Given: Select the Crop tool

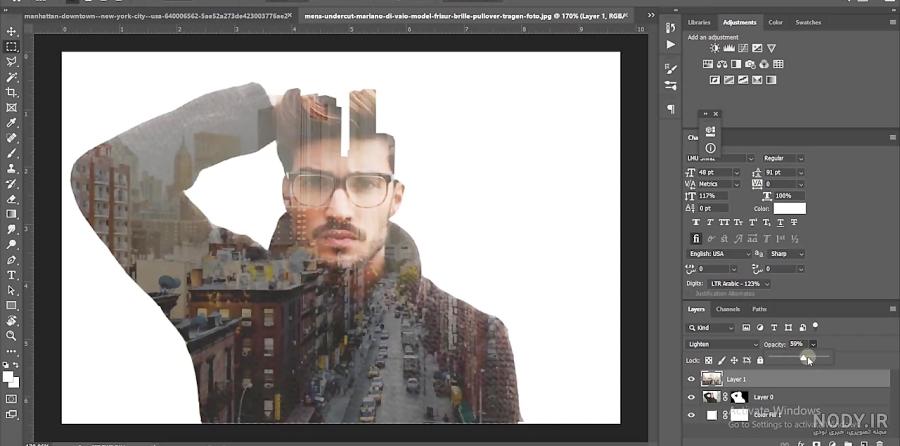Looking at the screenshot, I should click(11, 92).
